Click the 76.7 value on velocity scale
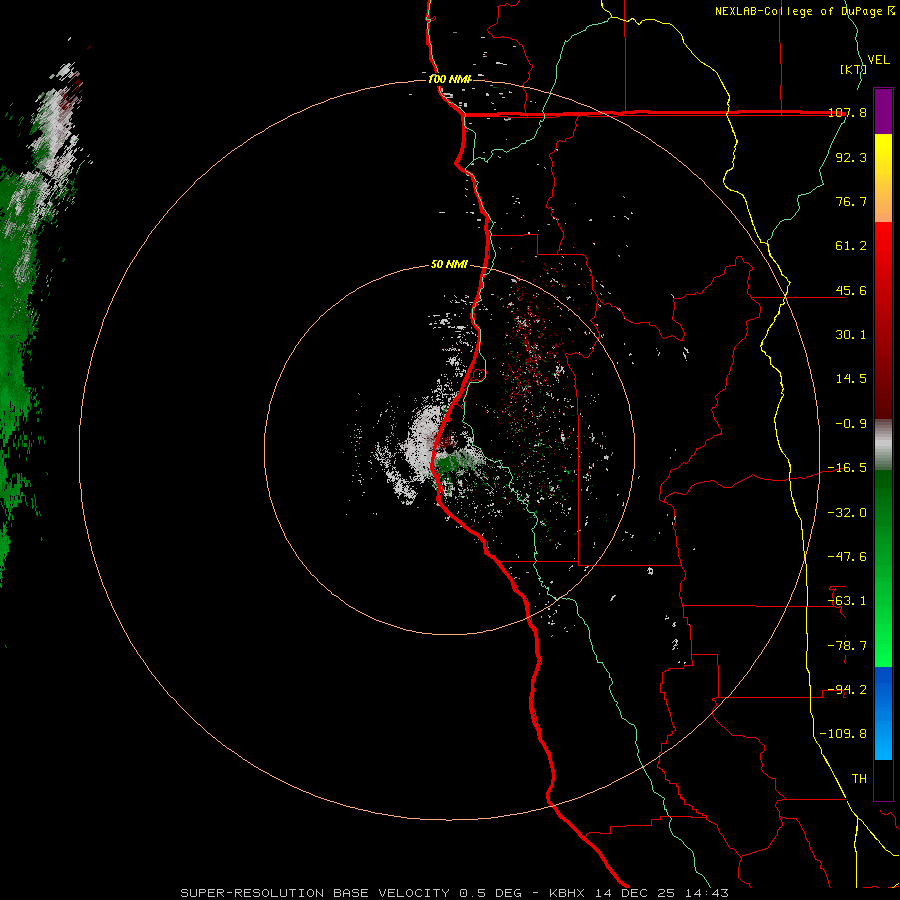The height and width of the screenshot is (900, 900). coord(851,201)
